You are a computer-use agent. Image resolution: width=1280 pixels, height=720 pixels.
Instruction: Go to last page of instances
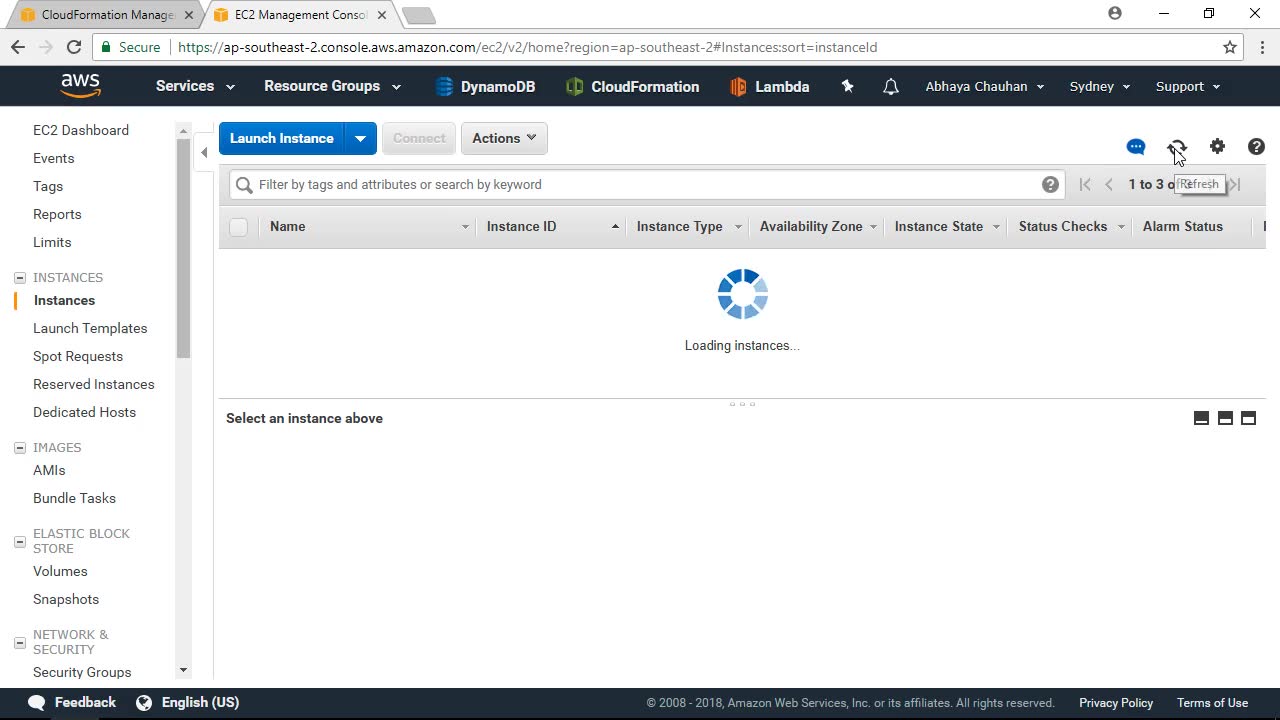pos(1235,184)
